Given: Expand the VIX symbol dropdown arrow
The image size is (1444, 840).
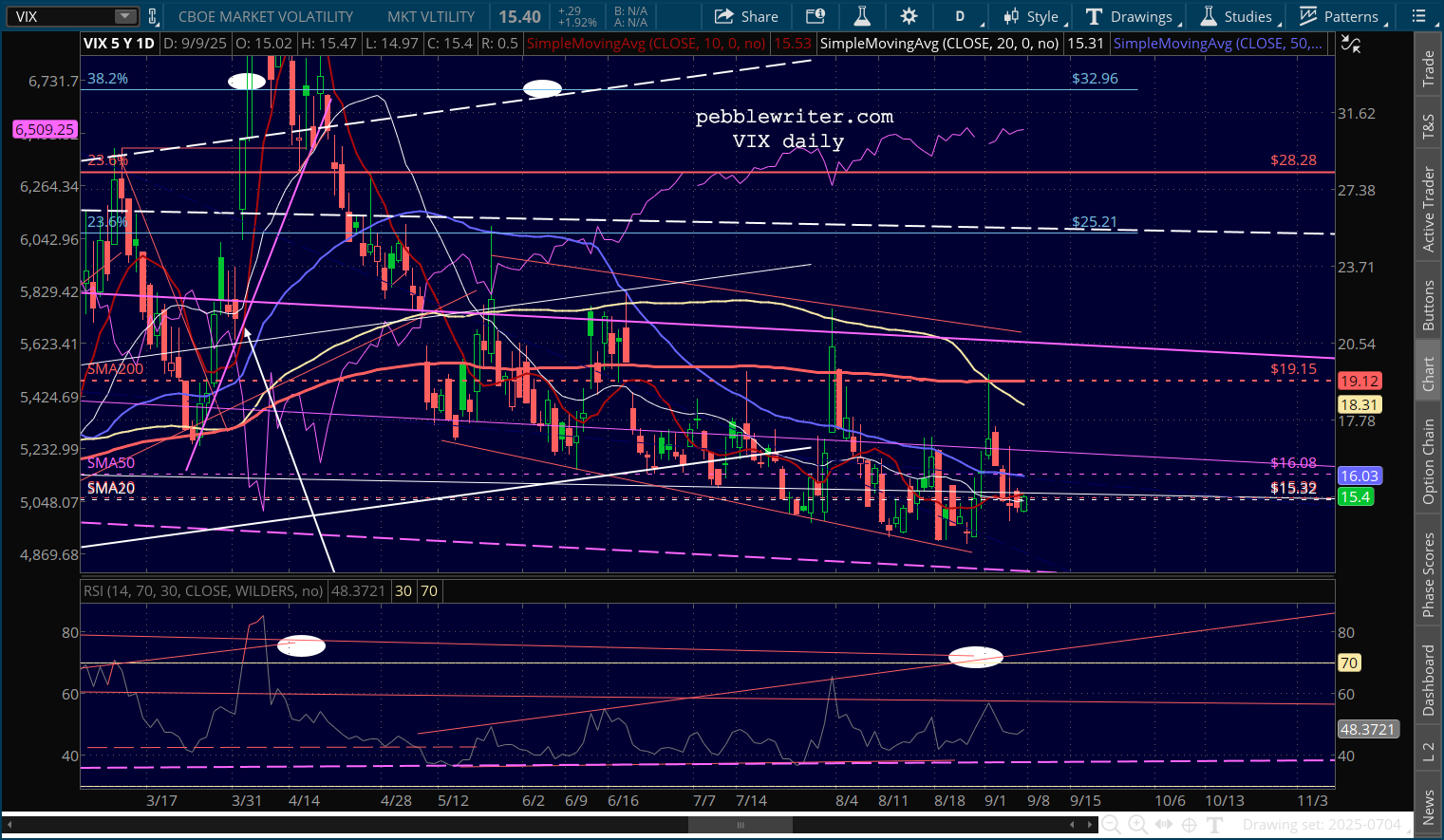Looking at the screenshot, I should (125, 16).
